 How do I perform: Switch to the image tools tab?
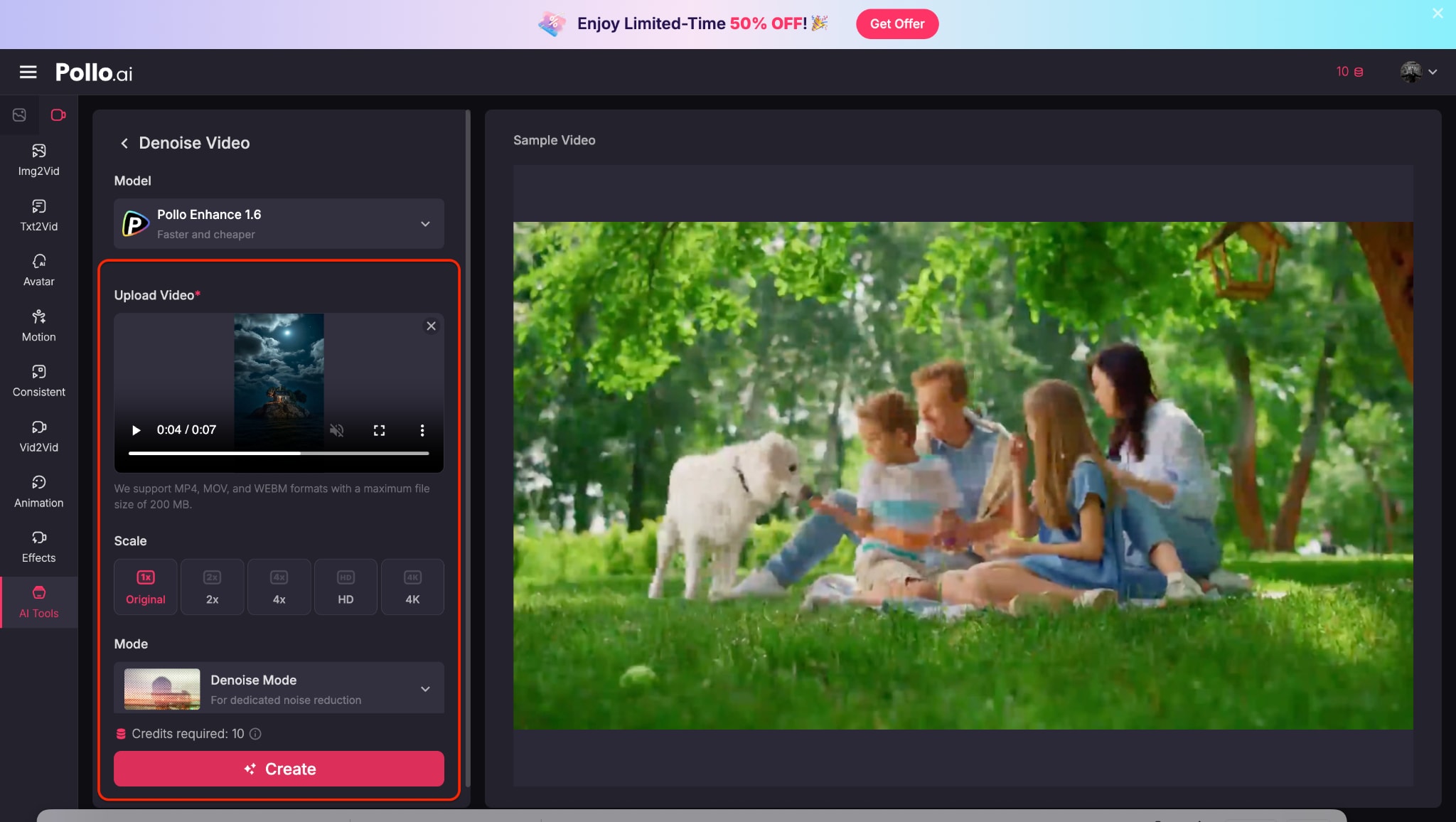pos(19,114)
